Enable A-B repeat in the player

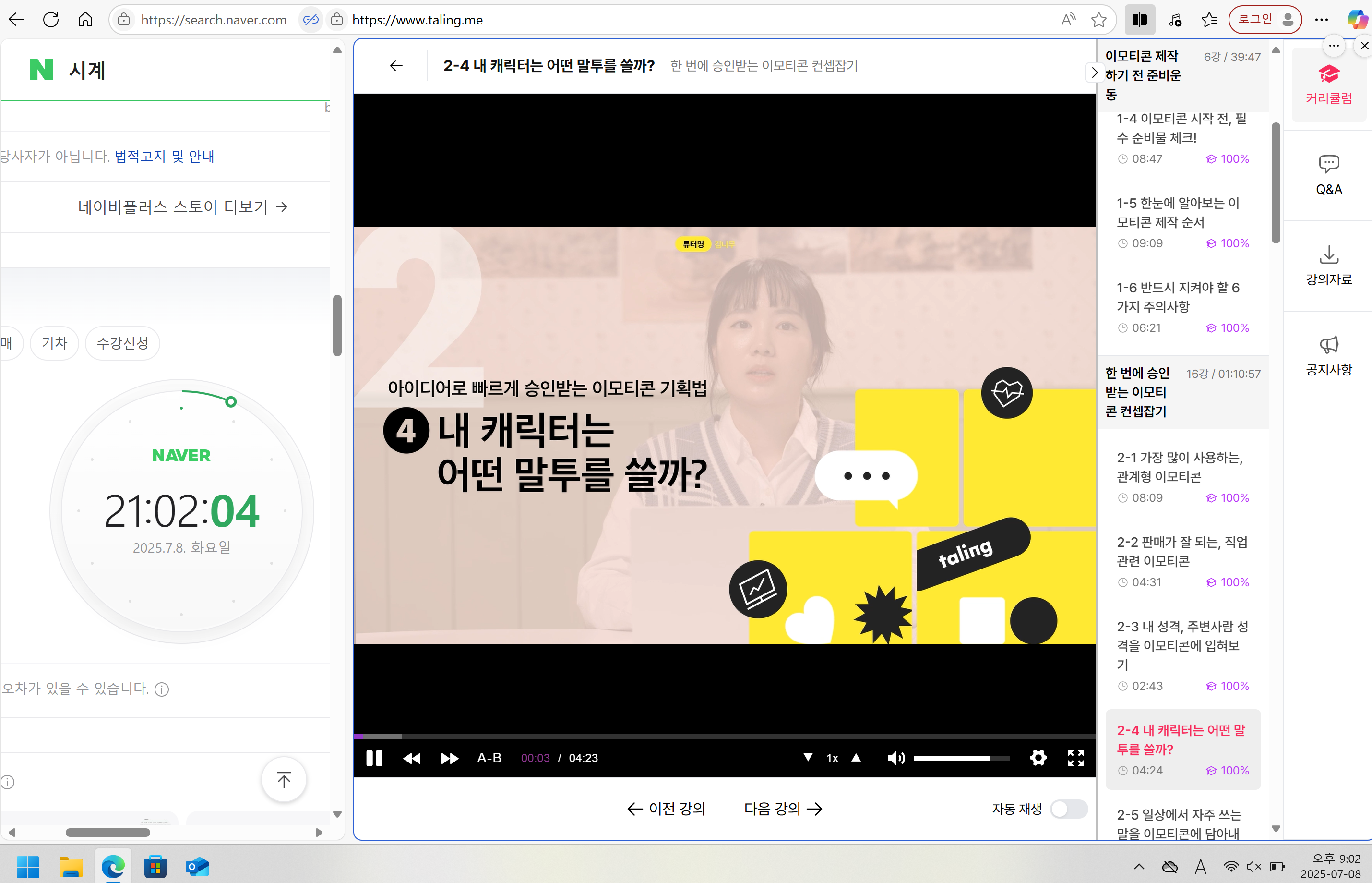488,757
